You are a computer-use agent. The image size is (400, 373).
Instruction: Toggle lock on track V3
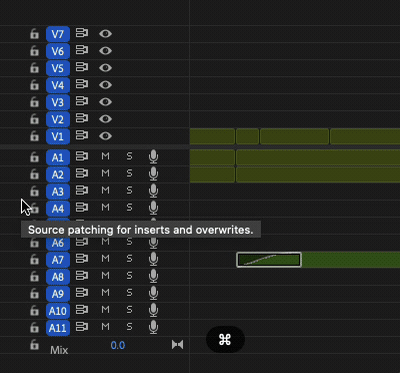[34, 102]
